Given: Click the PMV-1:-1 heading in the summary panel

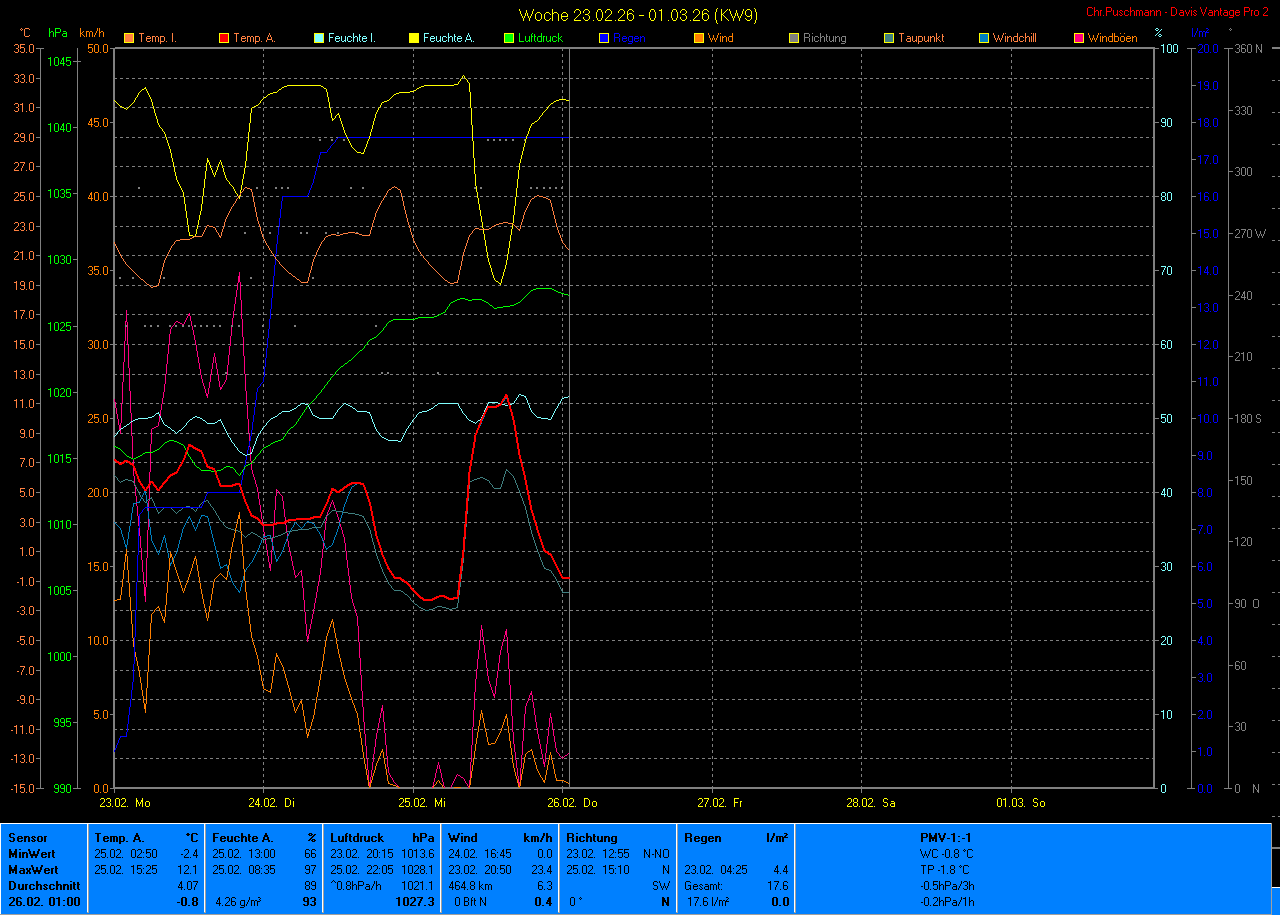Looking at the screenshot, I should coord(945,837).
